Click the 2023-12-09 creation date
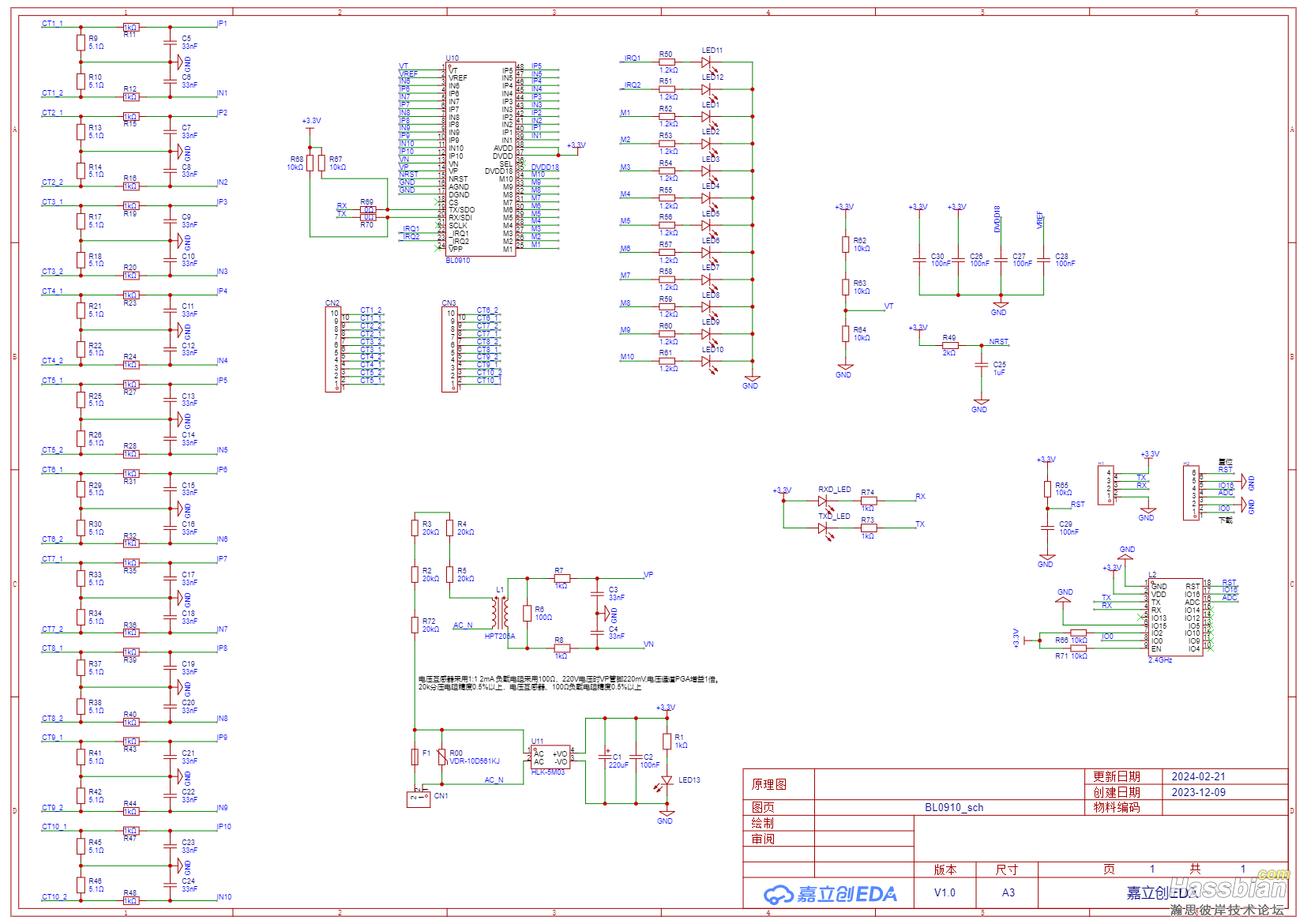 click(x=1198, y=793)
